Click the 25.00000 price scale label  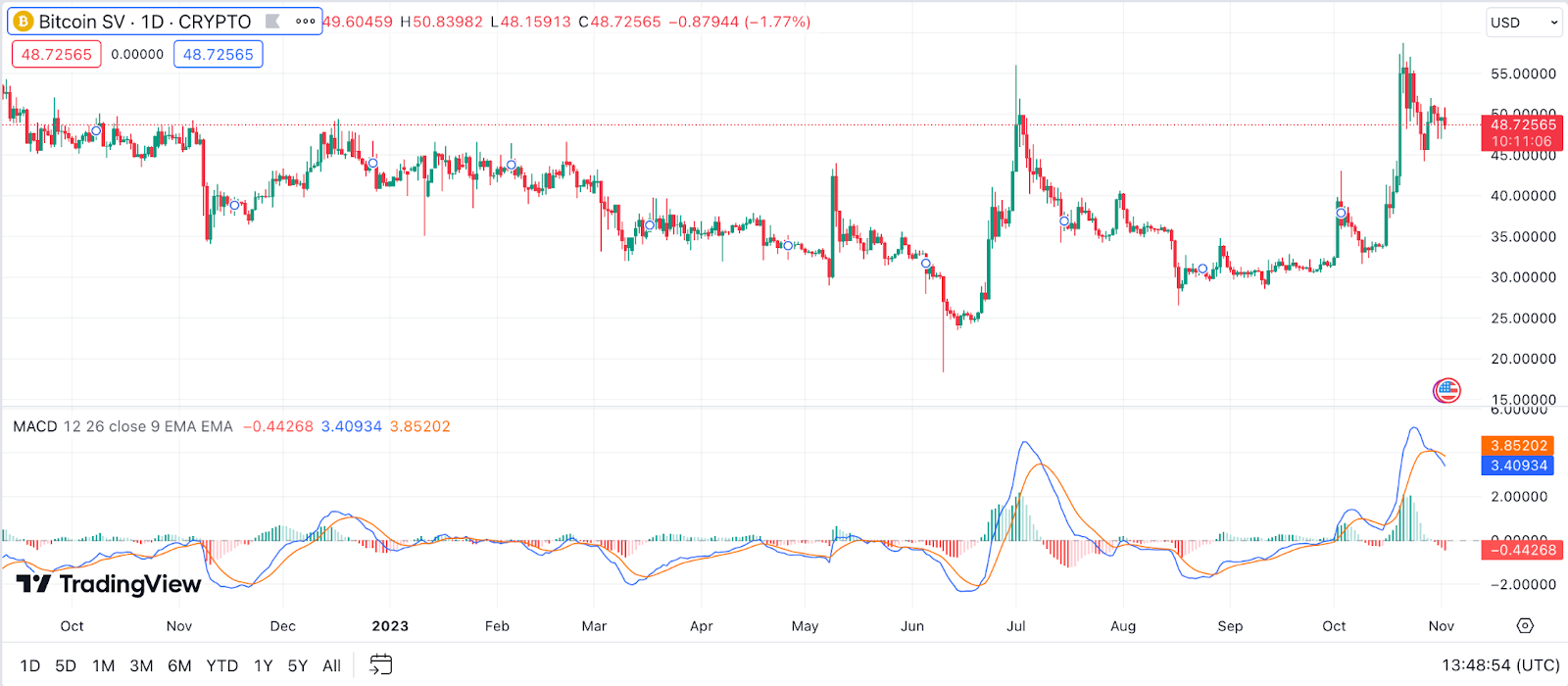pos(1523,318)
